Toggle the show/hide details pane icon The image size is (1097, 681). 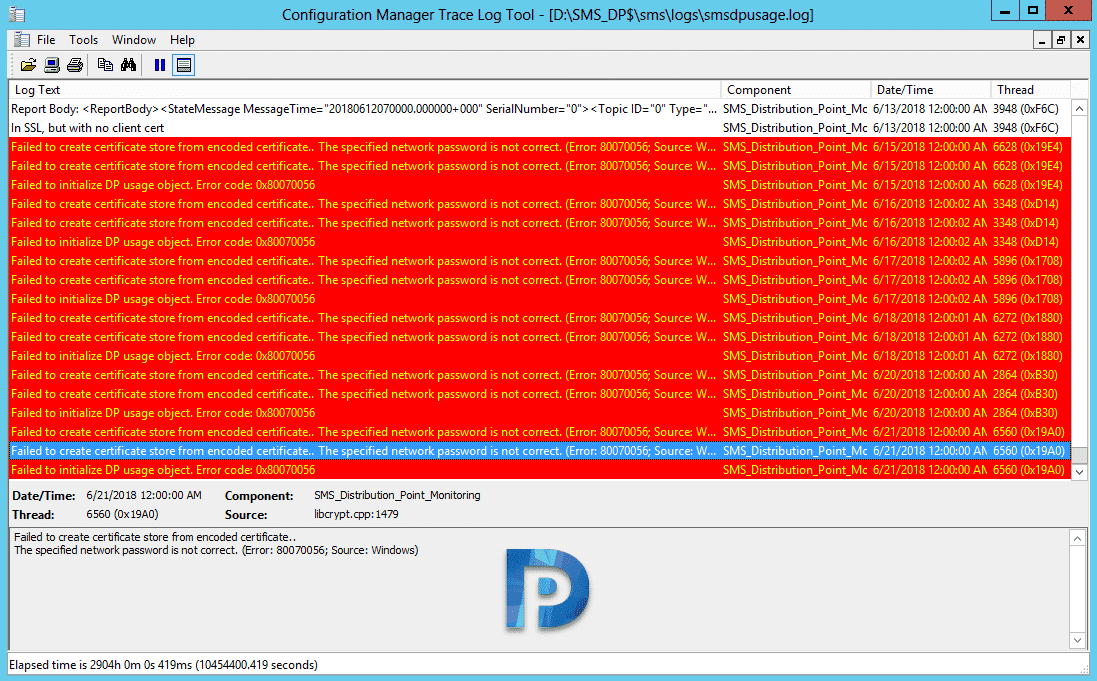pyautogui.click(x=183, y=65)
